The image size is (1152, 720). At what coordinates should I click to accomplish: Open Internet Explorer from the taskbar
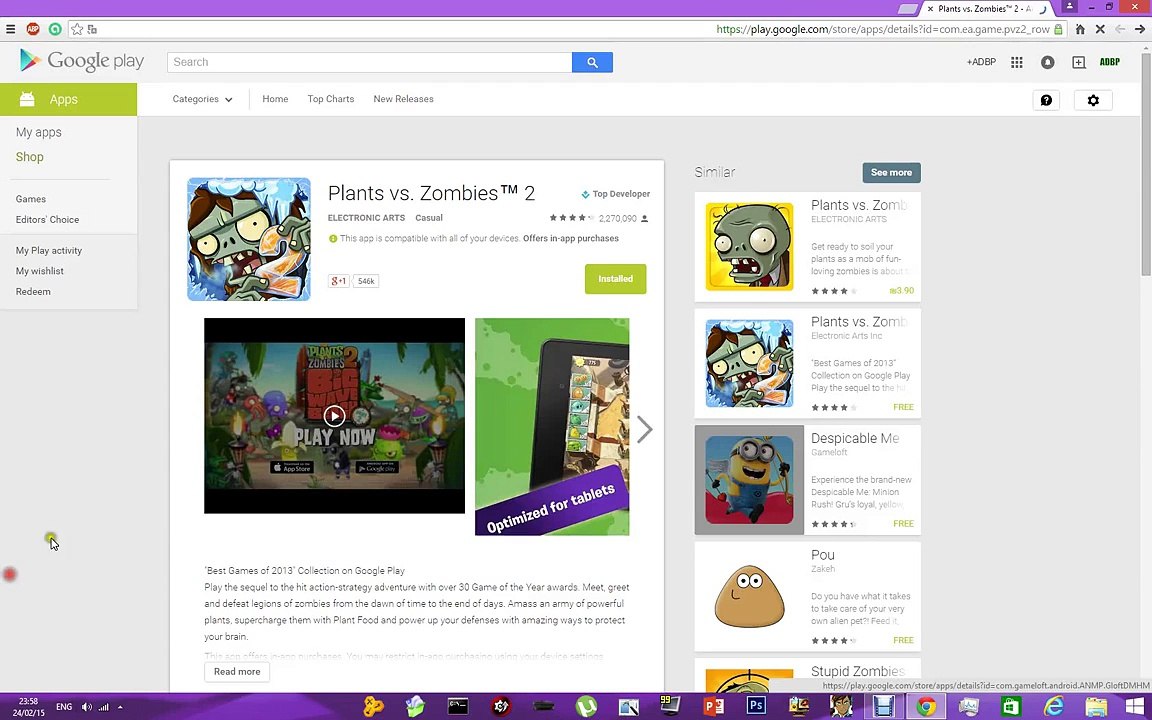click(x=1054, y=707)
